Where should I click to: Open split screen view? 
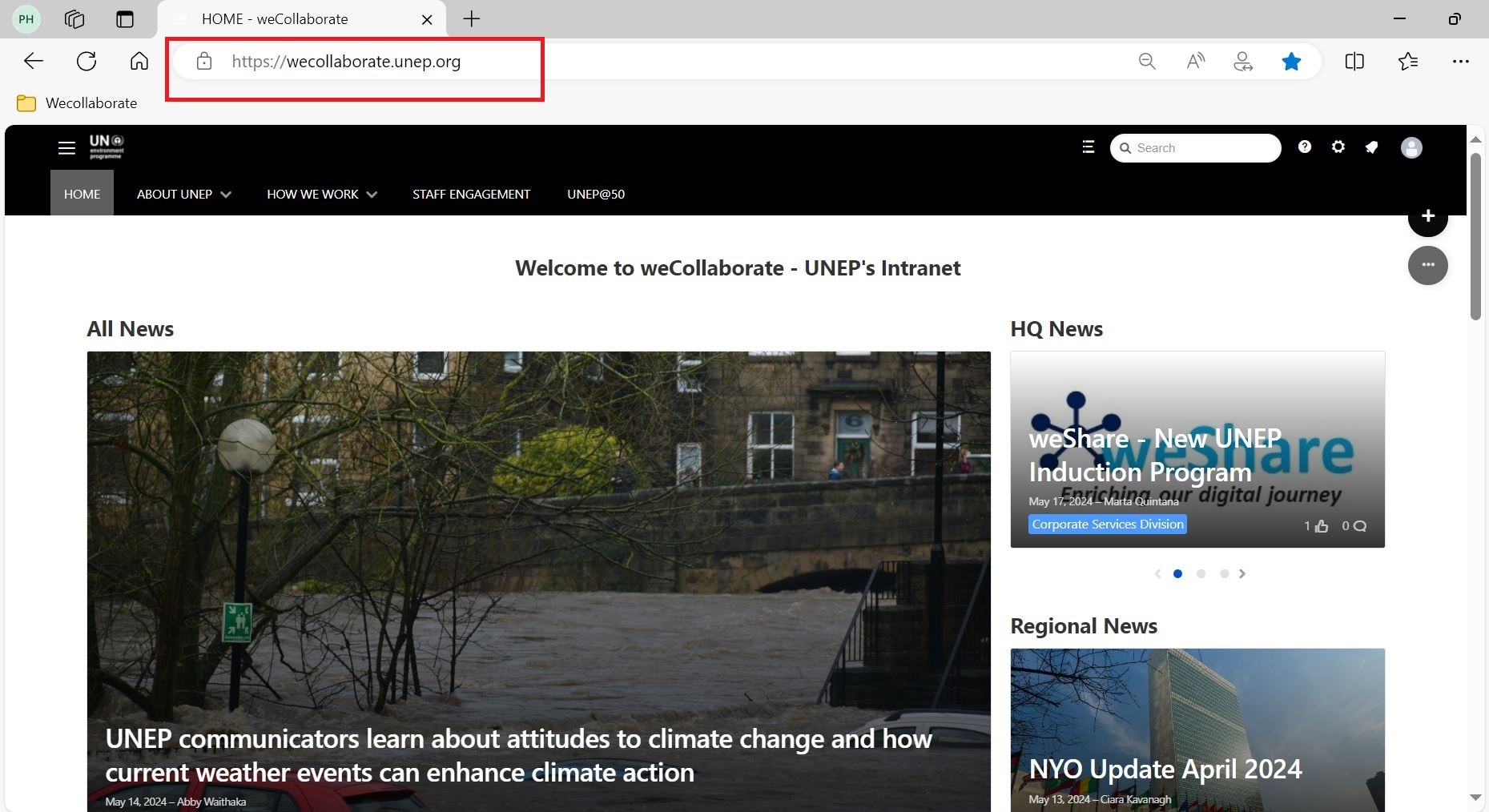(x=1354, y=61)
